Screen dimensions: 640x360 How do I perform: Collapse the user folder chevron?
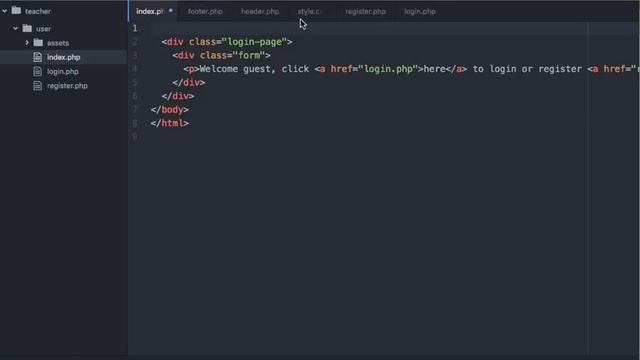[x=16, y=29]
